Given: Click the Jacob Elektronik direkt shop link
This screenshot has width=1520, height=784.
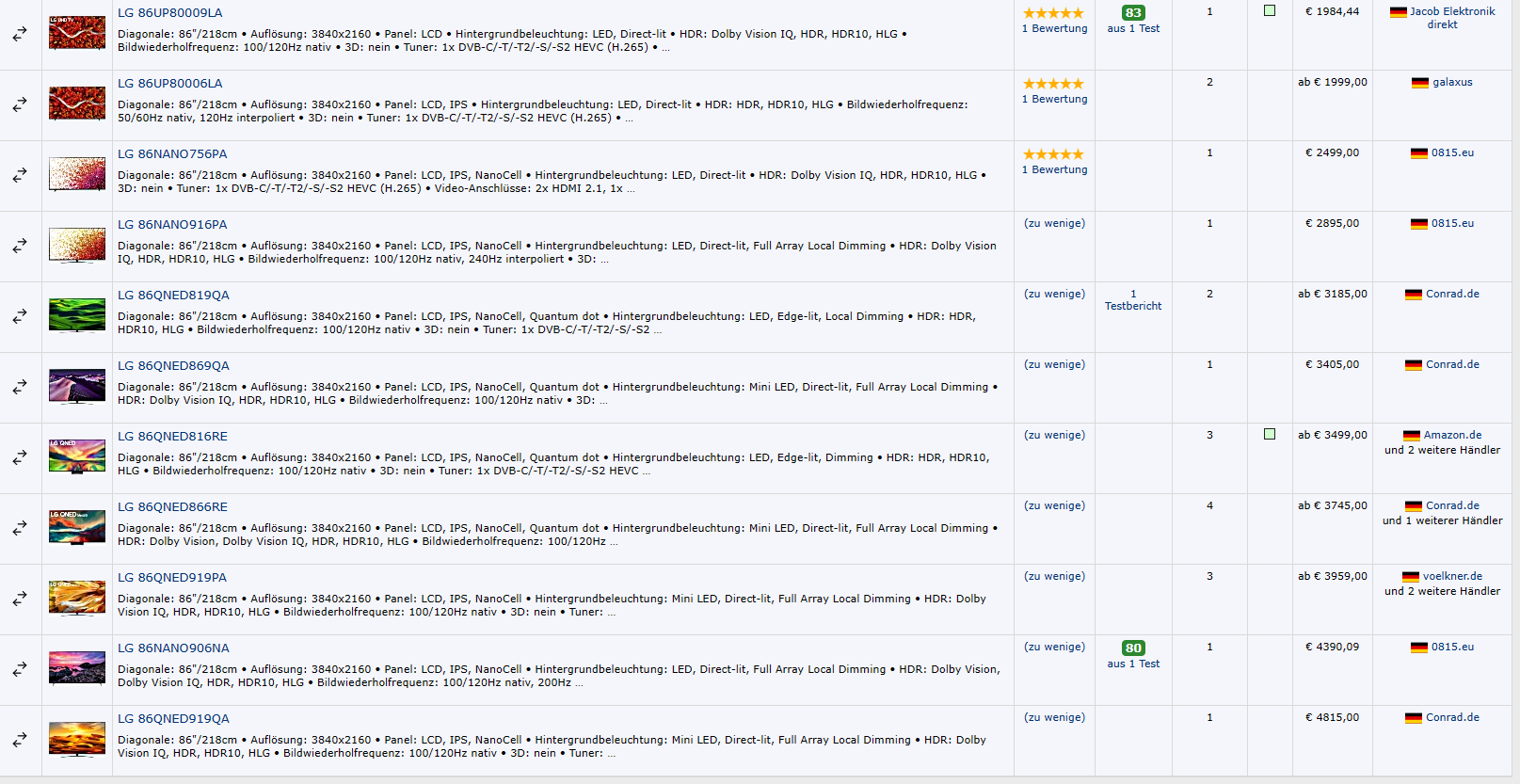Looking at the screenshot, I should pyautogui.click(x=1451, y=18).
